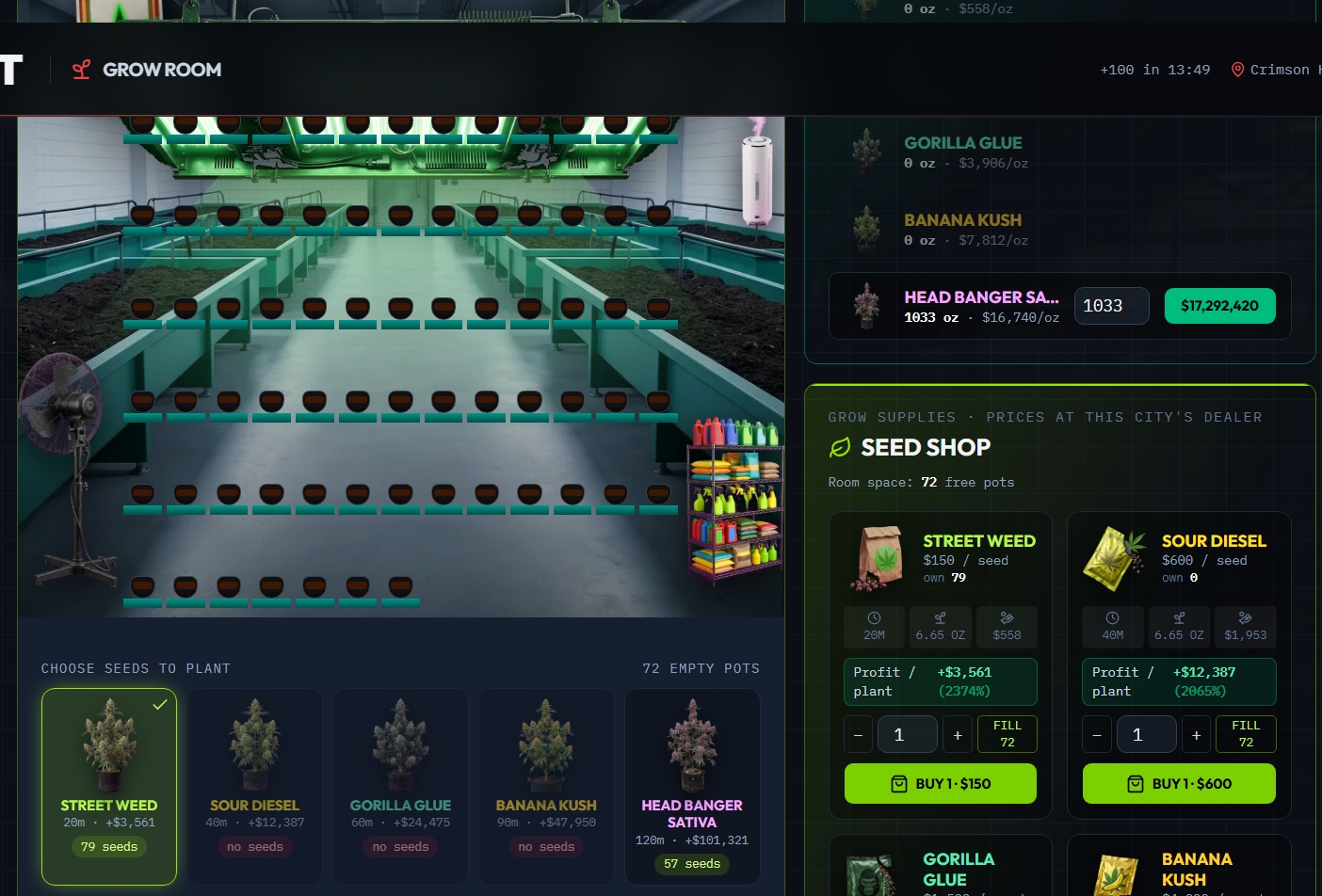
Task: Click the Crimson location pin icon
Action: pyautogui.click(x=1237, y=70)
